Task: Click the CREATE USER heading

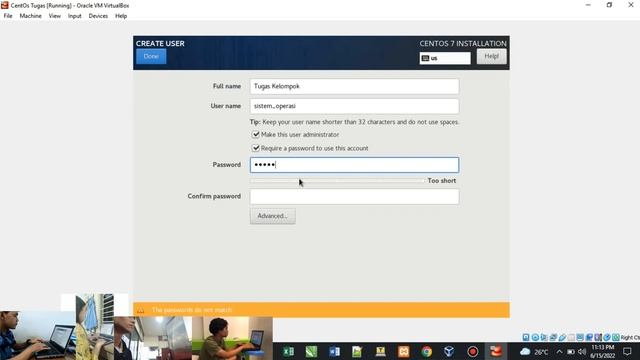Action: (x=160, y=43)
